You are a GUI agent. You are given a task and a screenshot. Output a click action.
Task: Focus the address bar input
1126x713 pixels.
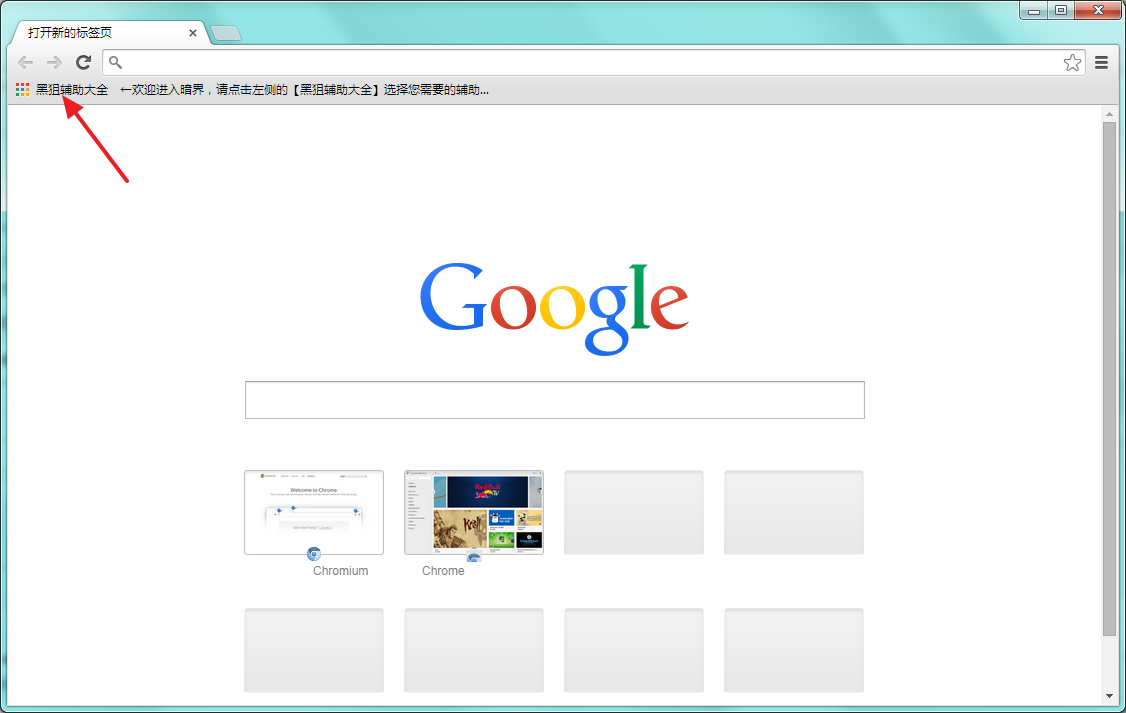coord(592,62)
